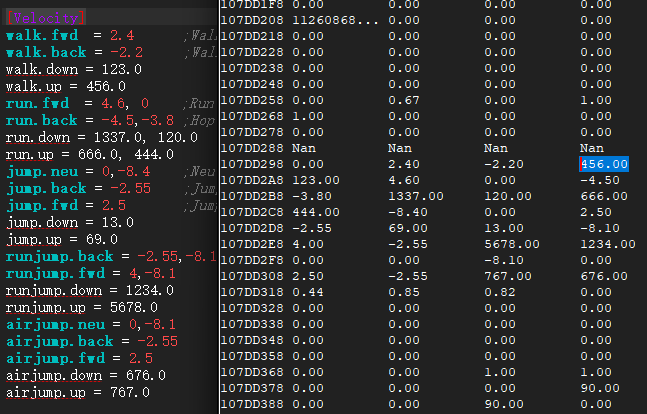Click the 120.00 memory cell
The image size is (647, 414).
point(508,196)
